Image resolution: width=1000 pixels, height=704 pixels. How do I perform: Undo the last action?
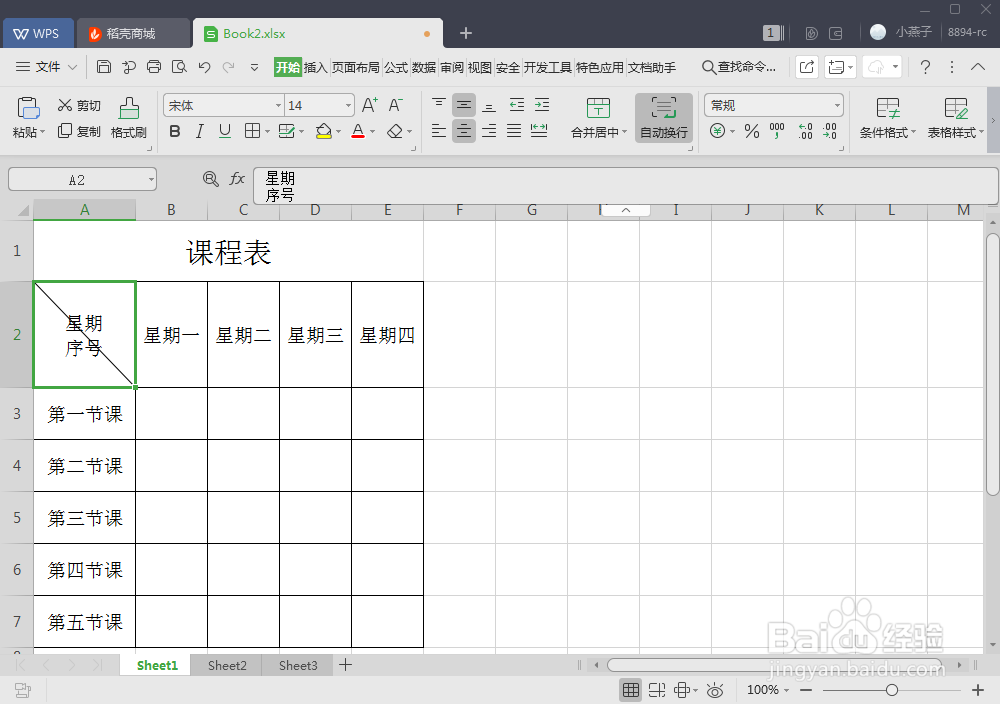(204, 67)
